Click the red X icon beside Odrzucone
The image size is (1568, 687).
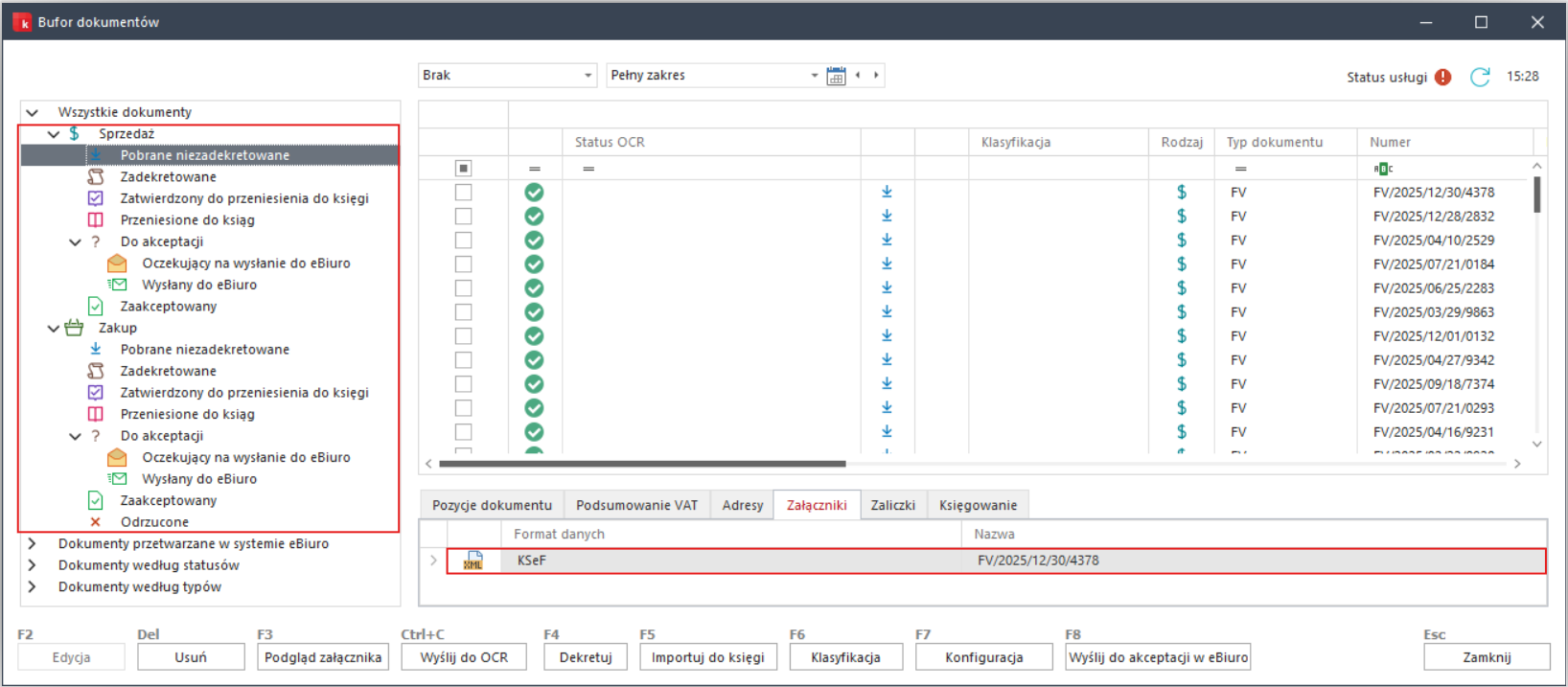pyautogui.click(x=95, y=522)
